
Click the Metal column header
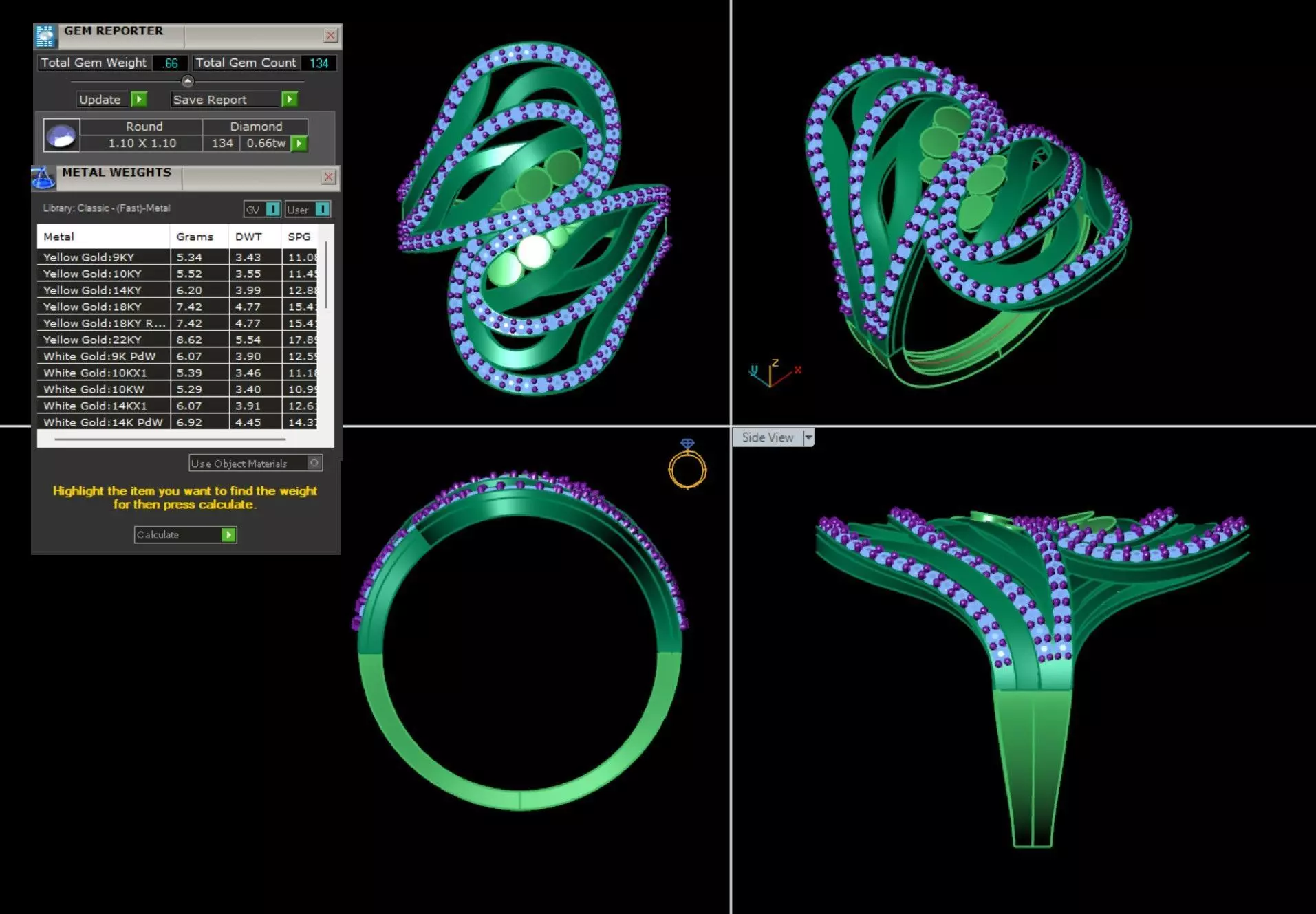(103, 237)
